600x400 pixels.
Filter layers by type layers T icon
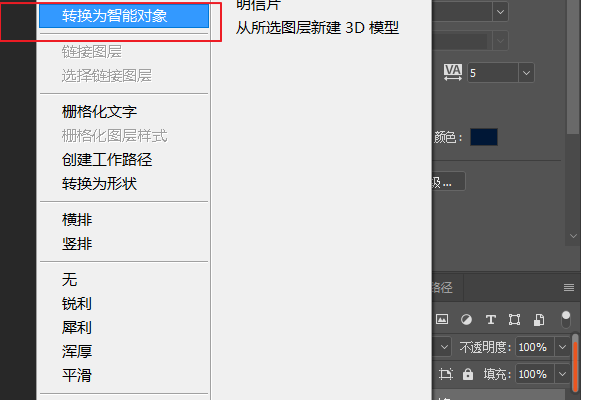click(491, 319)
